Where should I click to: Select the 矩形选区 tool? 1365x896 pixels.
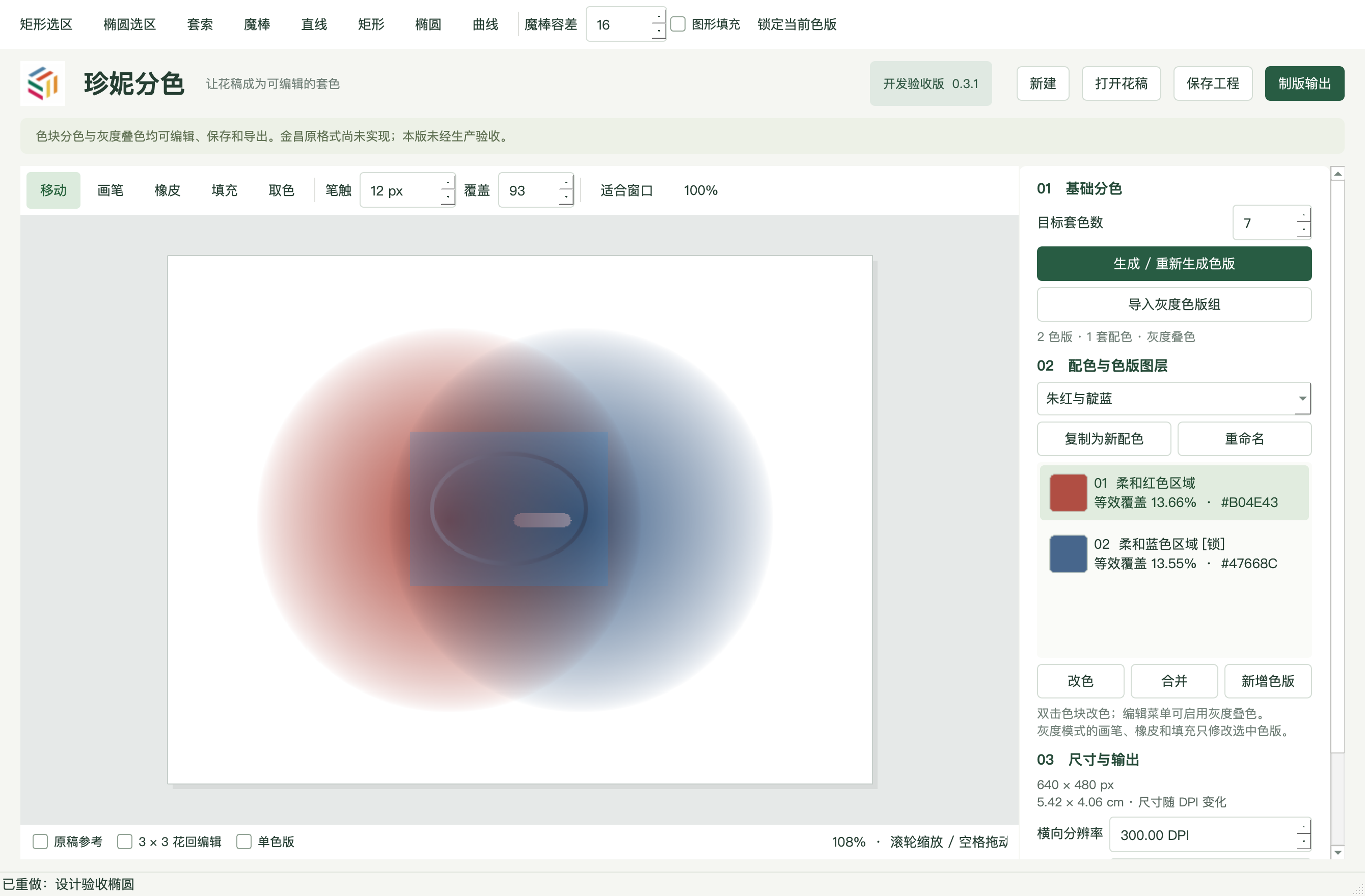coord(46,24)
